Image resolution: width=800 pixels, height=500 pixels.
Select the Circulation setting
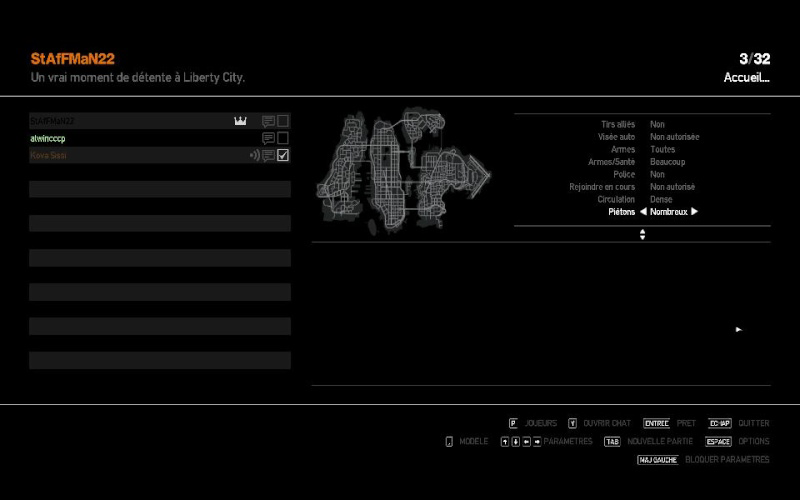point(616,199)
